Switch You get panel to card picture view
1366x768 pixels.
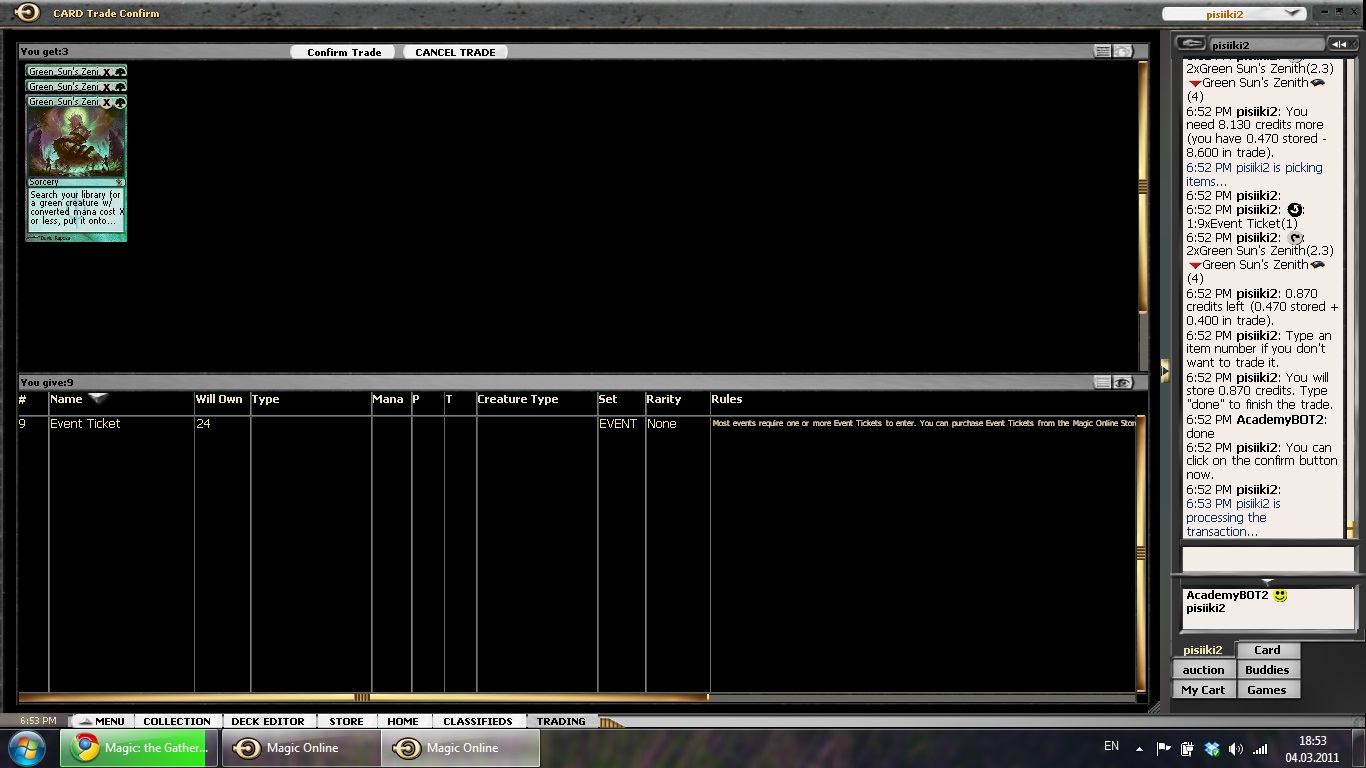click(1123, 51)
